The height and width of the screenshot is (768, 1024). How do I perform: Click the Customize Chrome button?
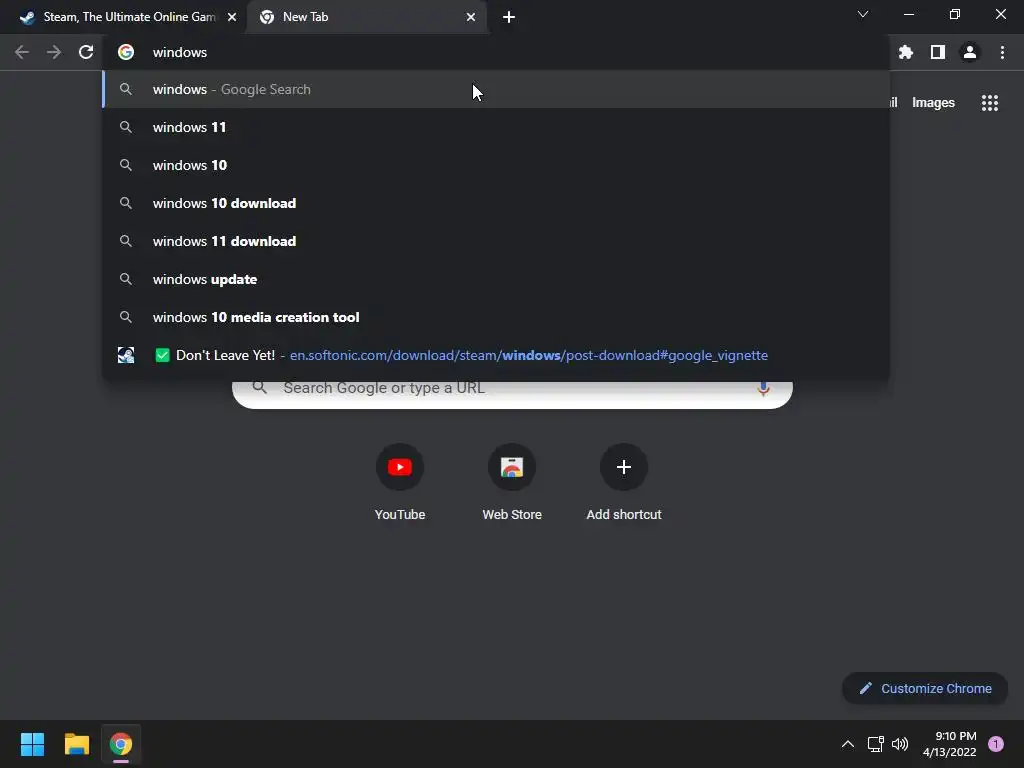point(925,688)
